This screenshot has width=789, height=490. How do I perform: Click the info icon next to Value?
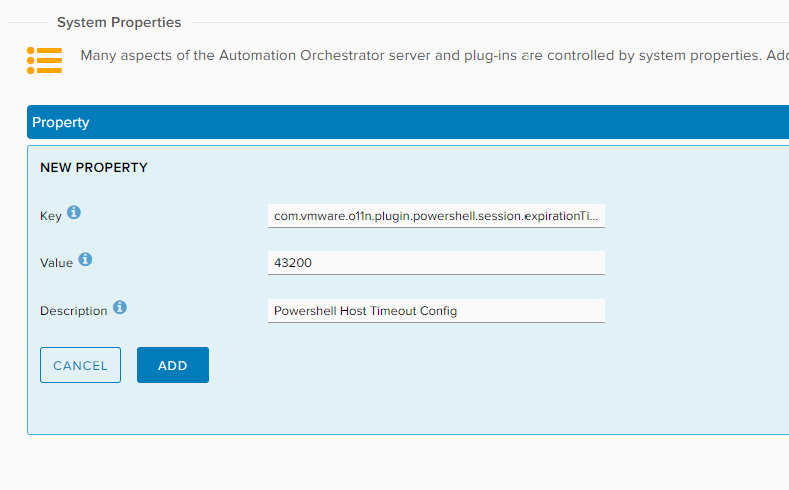pyautogui.click(x=85, y=260)
